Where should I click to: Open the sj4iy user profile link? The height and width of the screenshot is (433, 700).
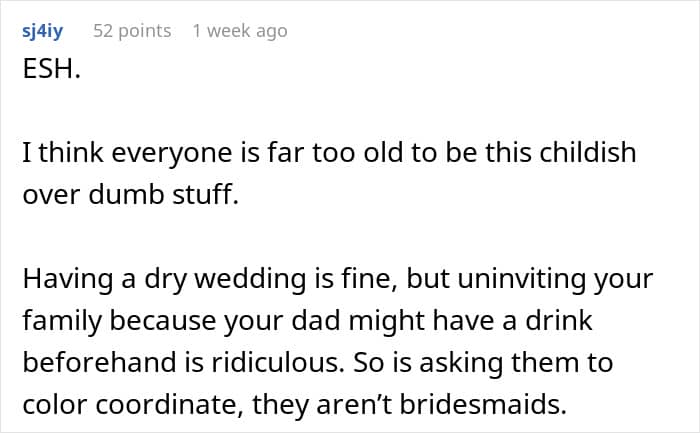(42, 31)
